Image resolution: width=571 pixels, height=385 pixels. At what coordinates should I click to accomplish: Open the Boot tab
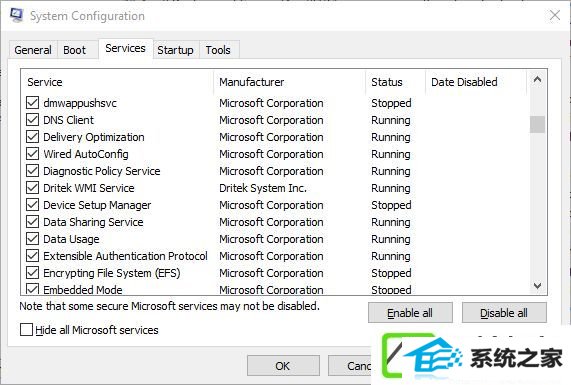coord(75,50)
